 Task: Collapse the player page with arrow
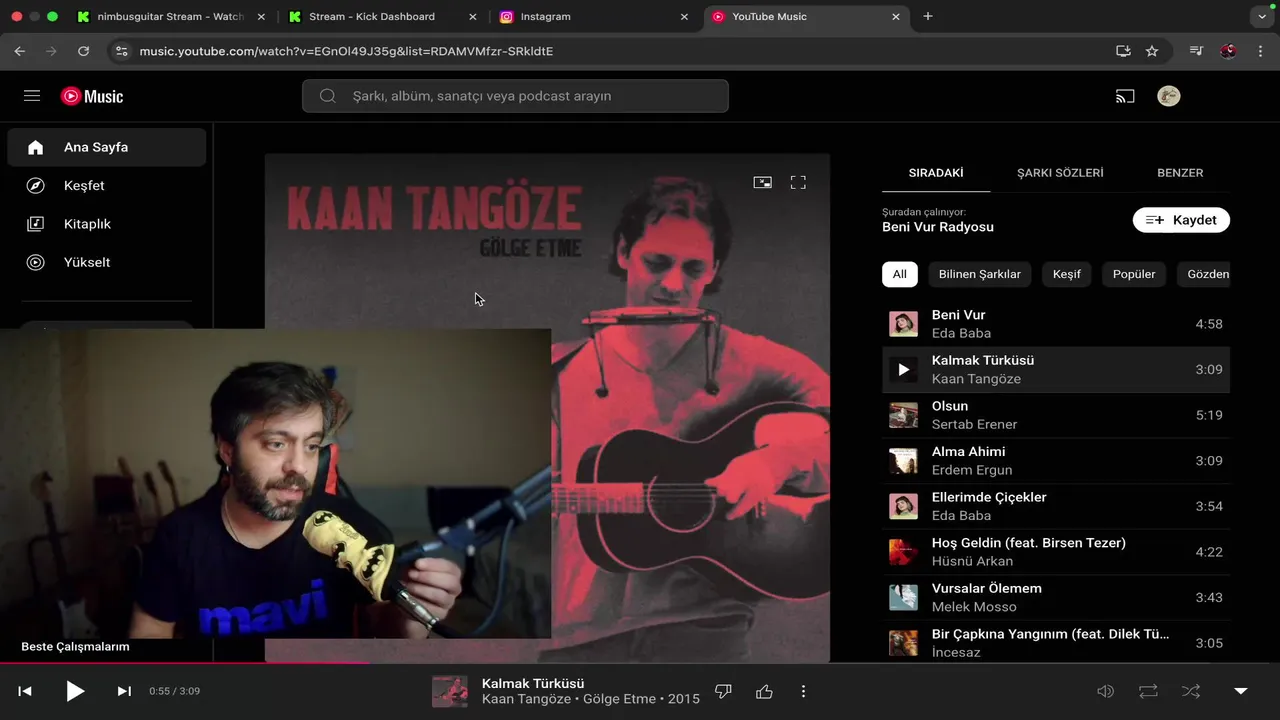[1241, 691]
